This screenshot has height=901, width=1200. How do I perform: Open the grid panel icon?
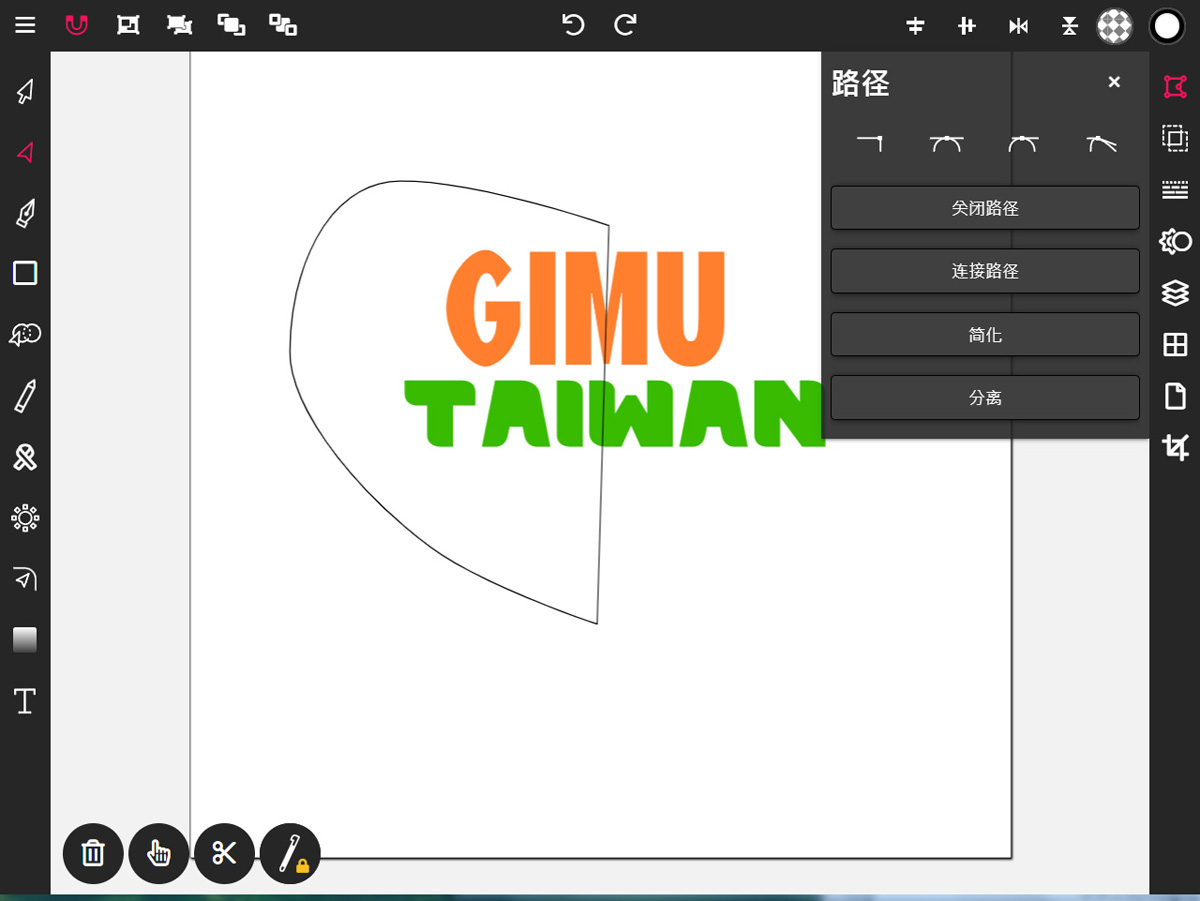click(x=1175, y=345)
